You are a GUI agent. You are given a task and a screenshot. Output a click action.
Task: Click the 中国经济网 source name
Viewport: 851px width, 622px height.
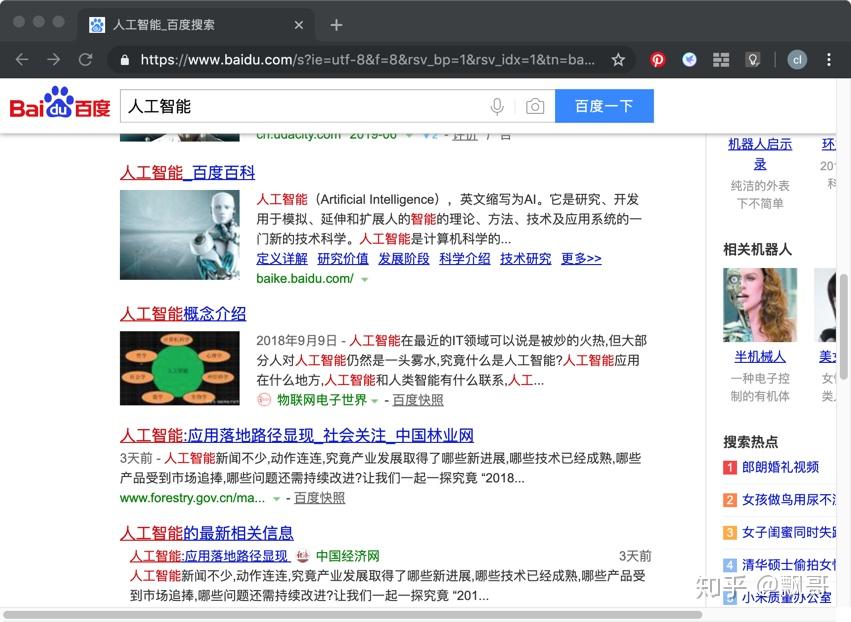pyautogui.click(x=348, y=556)
